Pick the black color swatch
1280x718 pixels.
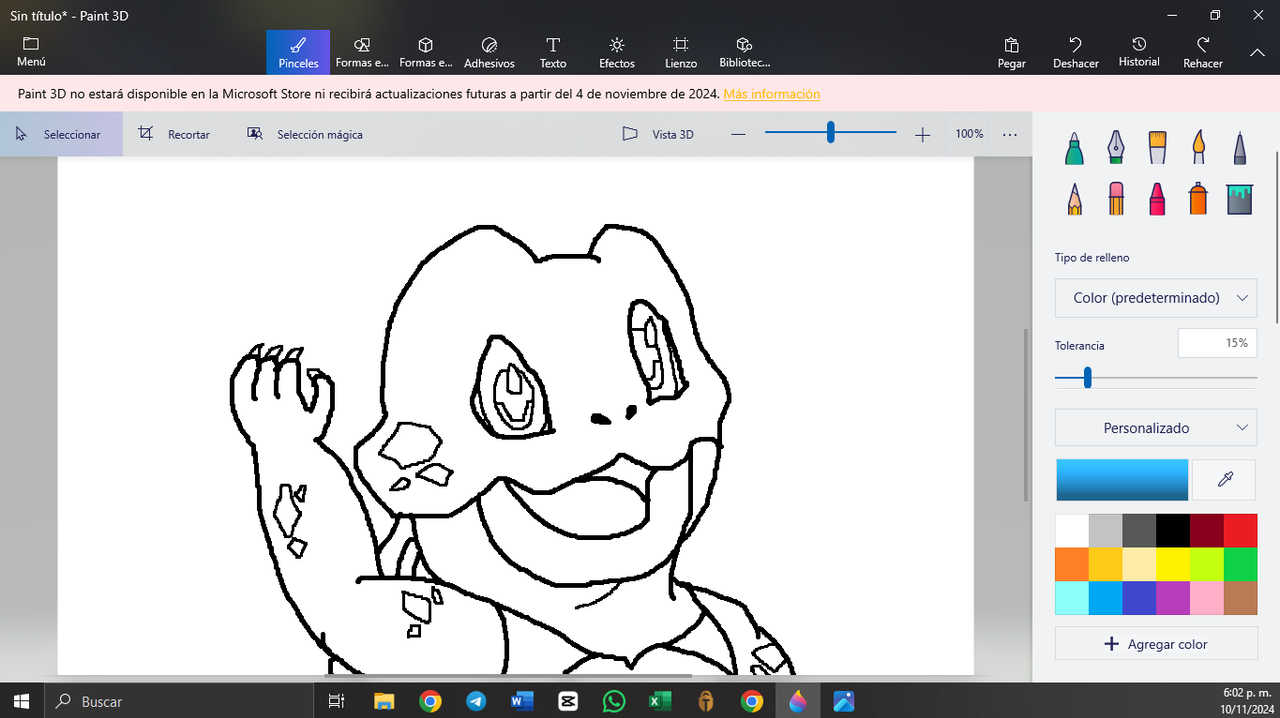coord(1173,530)
